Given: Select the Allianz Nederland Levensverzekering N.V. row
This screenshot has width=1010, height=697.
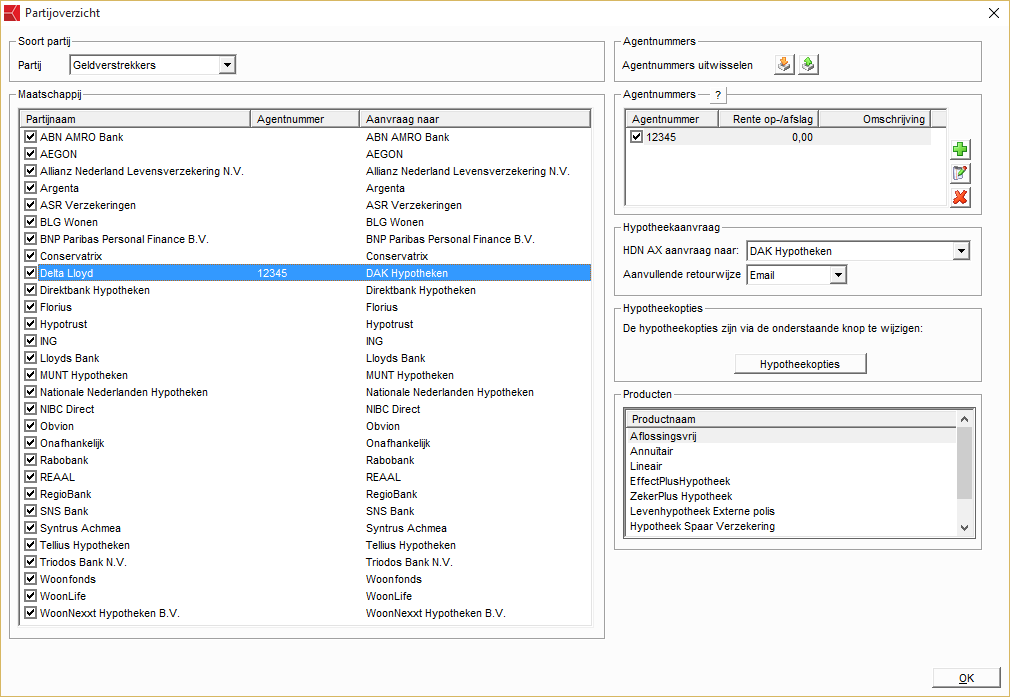Looking at the screenshot, I should [306, 171].
